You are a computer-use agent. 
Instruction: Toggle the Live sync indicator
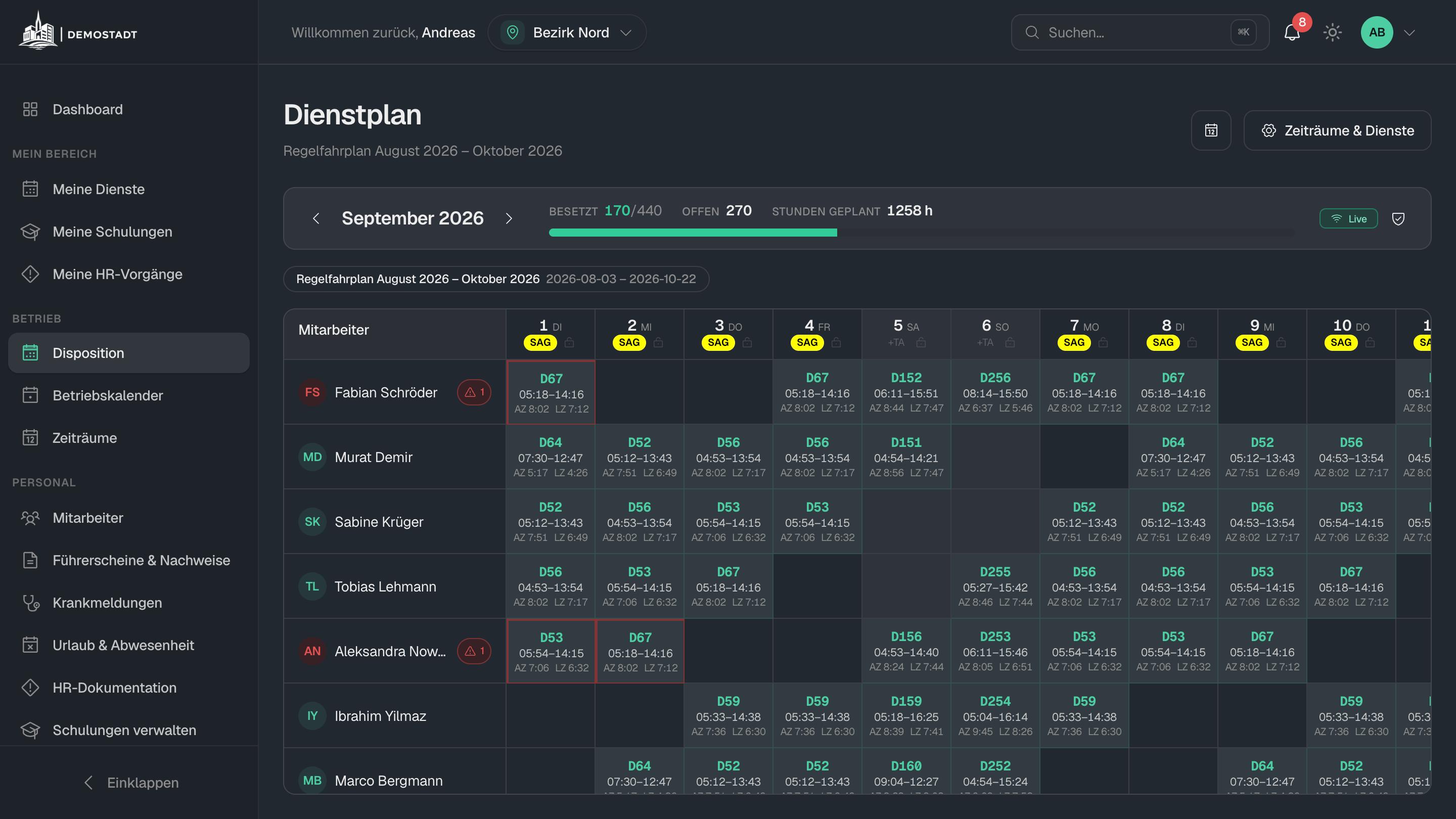(x=1348, y=219)
